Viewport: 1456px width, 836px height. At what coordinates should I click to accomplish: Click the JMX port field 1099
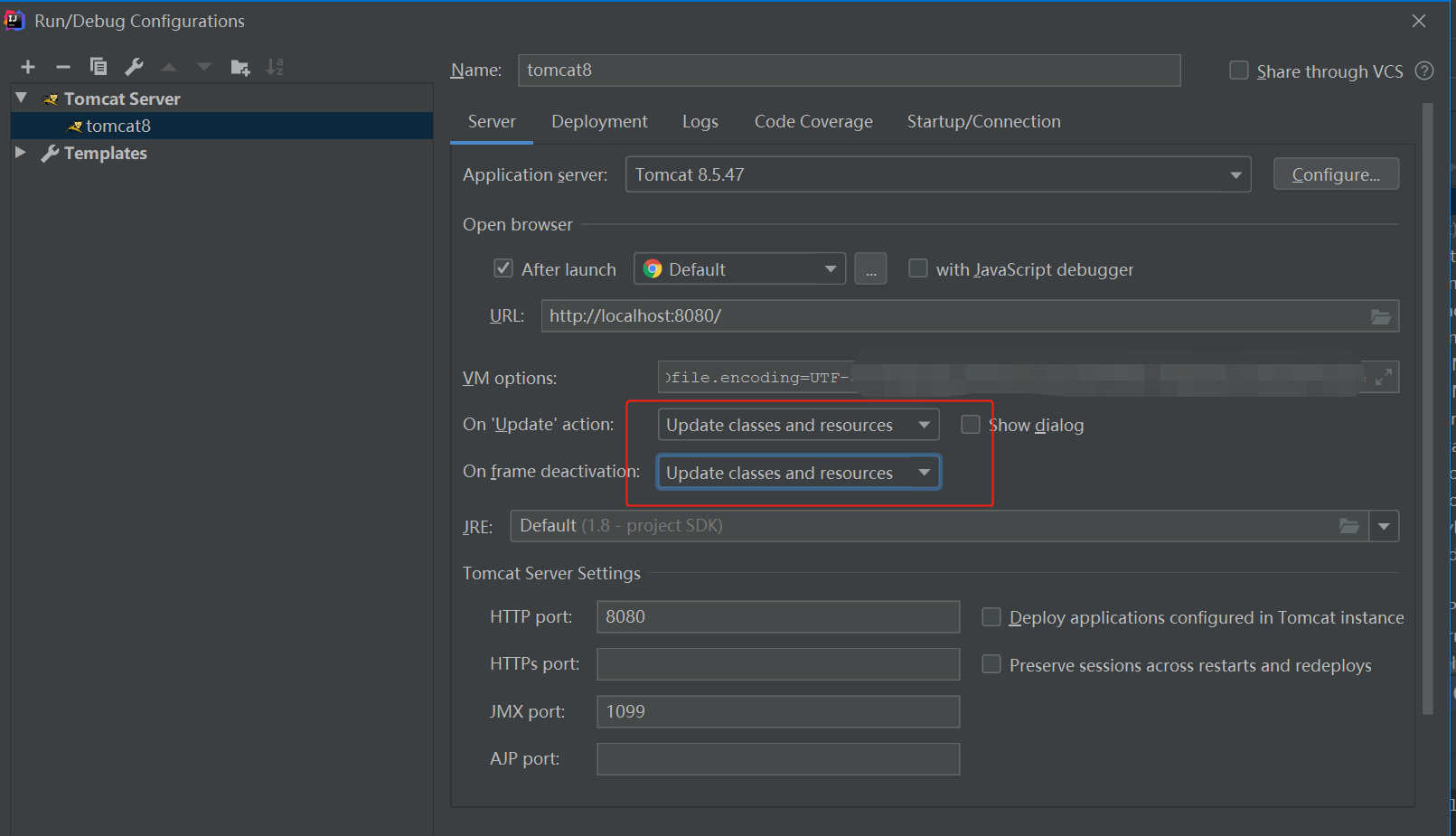pos(778,712)
